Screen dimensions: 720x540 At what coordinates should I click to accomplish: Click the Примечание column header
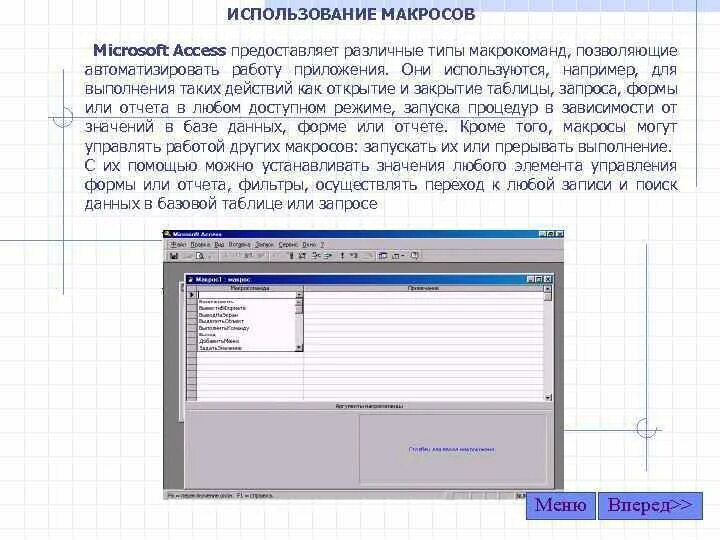(x=423, y=288)
